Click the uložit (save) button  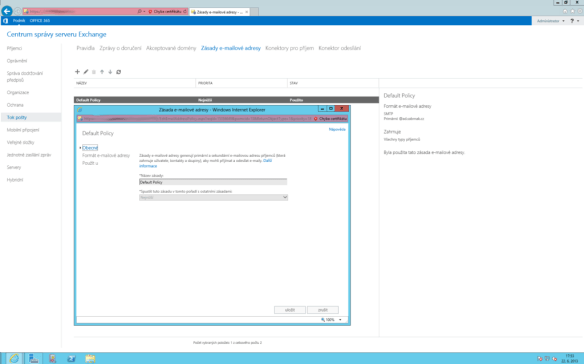point(290,310)
